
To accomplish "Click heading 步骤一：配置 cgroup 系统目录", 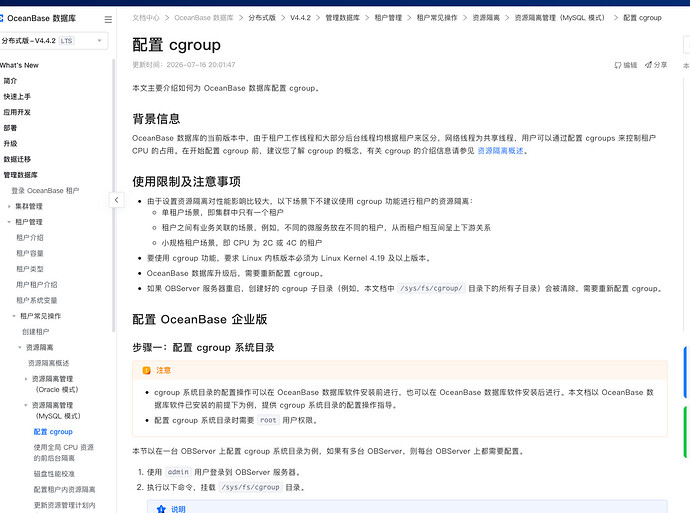I will pyautogui.click(x=203, y=348).
